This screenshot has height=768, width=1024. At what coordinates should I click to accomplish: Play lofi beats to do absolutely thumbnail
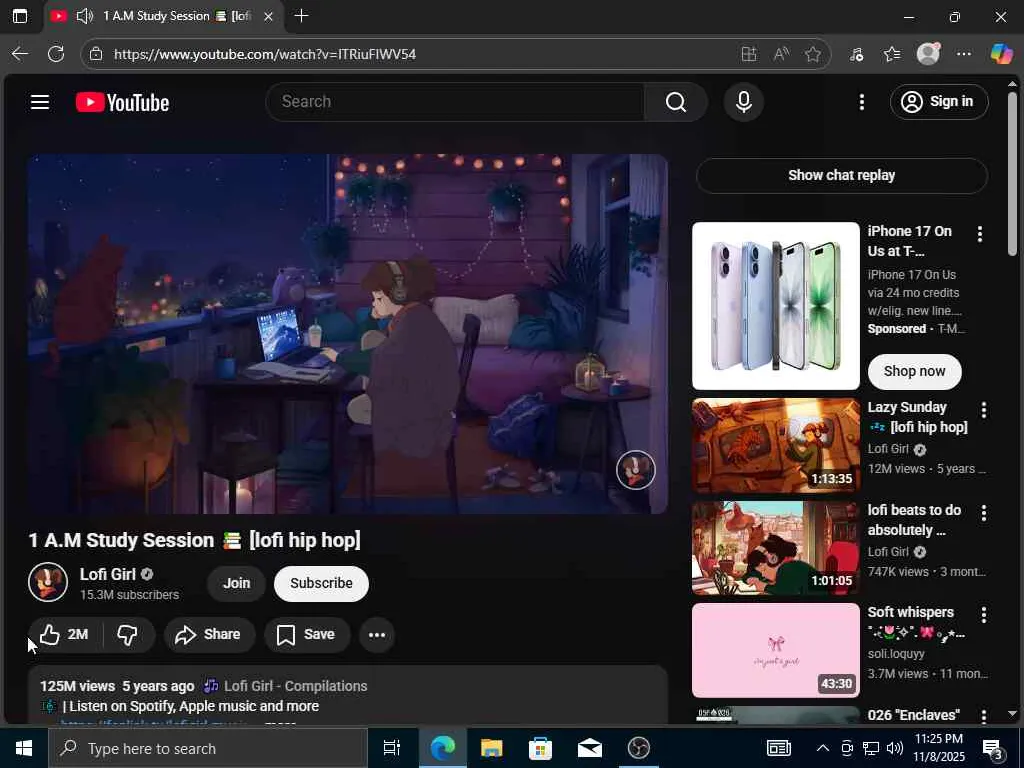776,548
